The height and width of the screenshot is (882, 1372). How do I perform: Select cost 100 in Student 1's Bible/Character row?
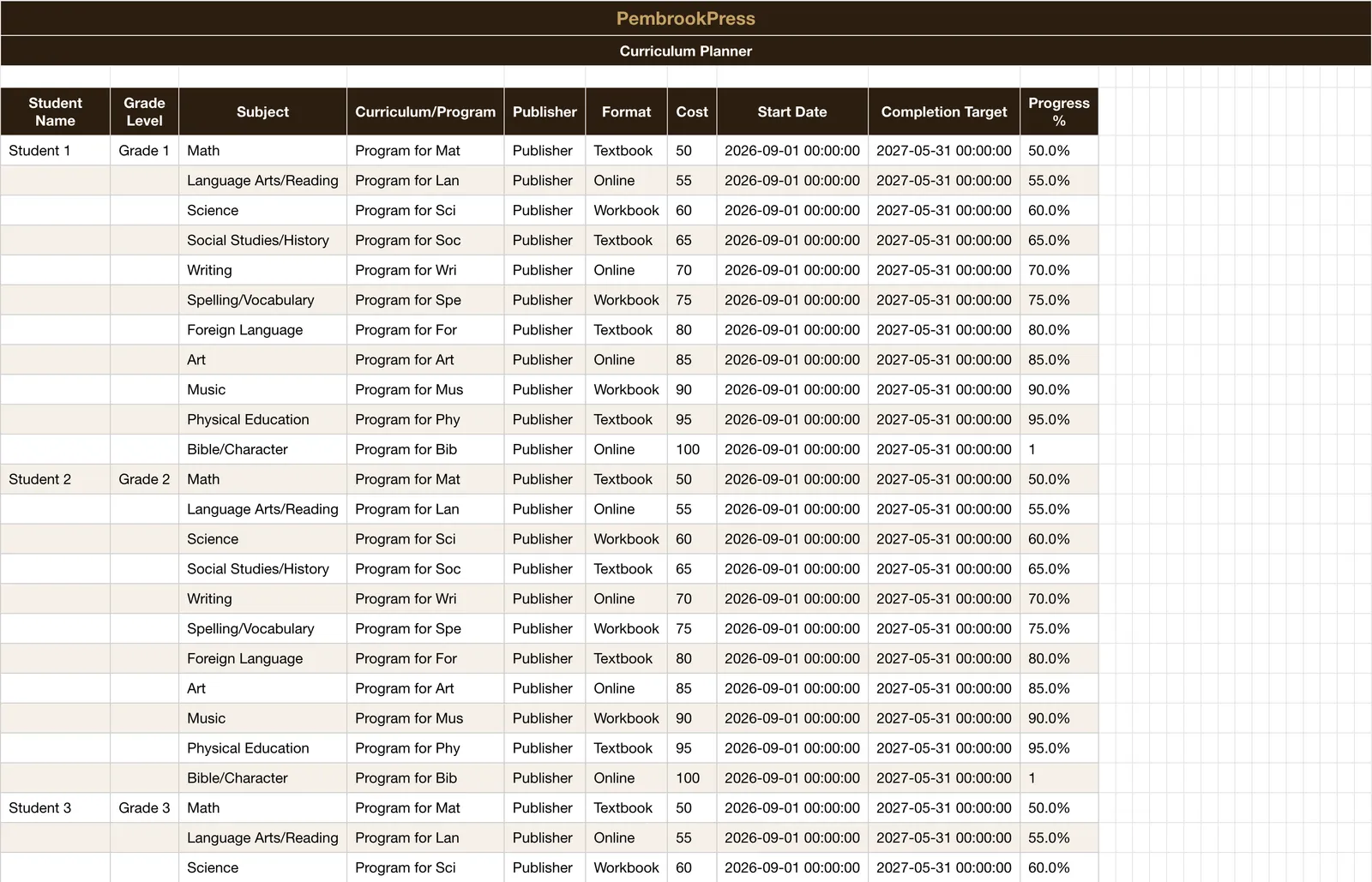point(692,449)
